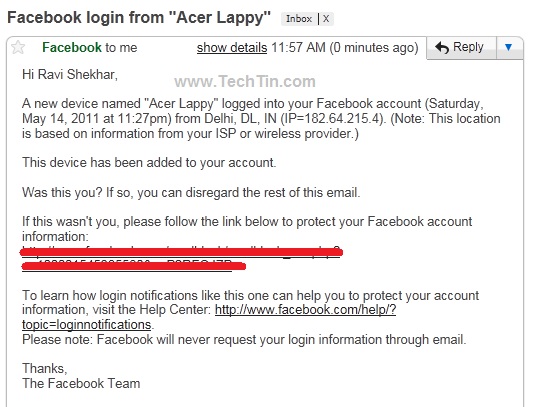This screenshot has width=536, height=407.
Task: Click the curved reply arrow icon
Action: 442,48
